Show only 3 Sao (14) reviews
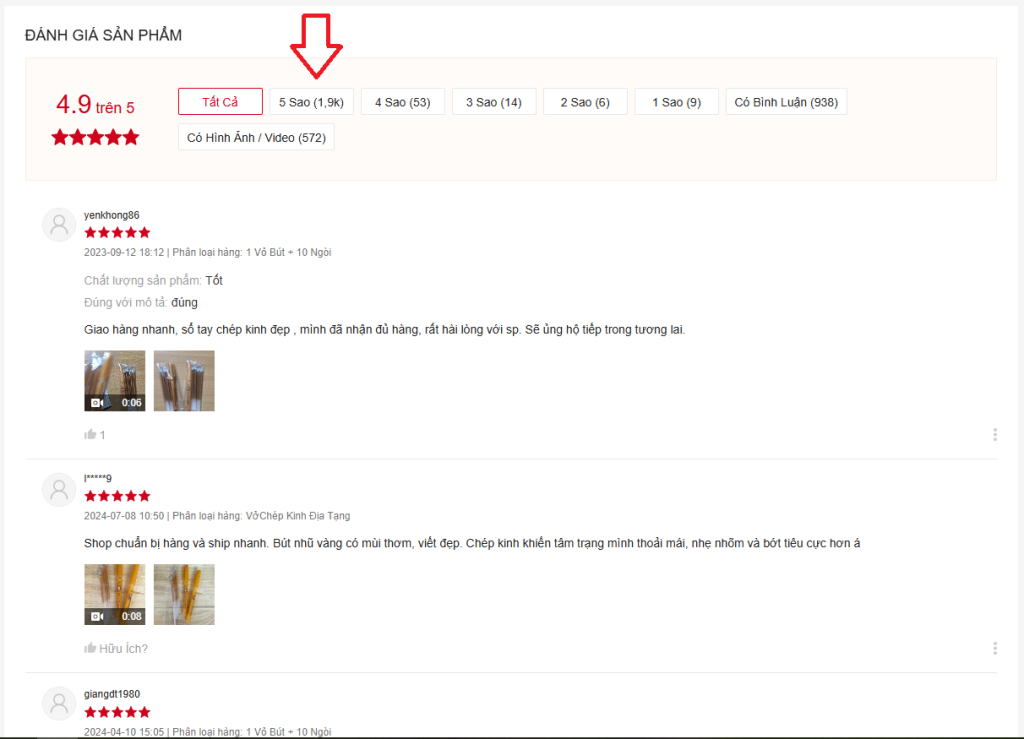Image resolution: width=1024 pixels, height=739 pixels. coord(494,102)
